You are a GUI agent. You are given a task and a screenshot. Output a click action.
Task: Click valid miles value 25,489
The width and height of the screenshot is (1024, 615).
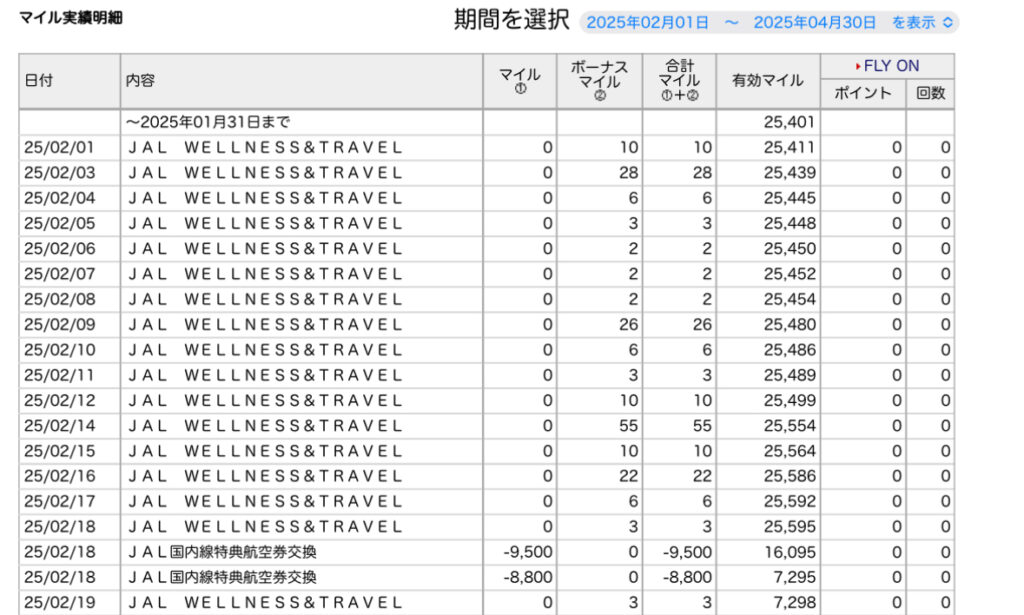pyautogui.click(x=790, y=375)
